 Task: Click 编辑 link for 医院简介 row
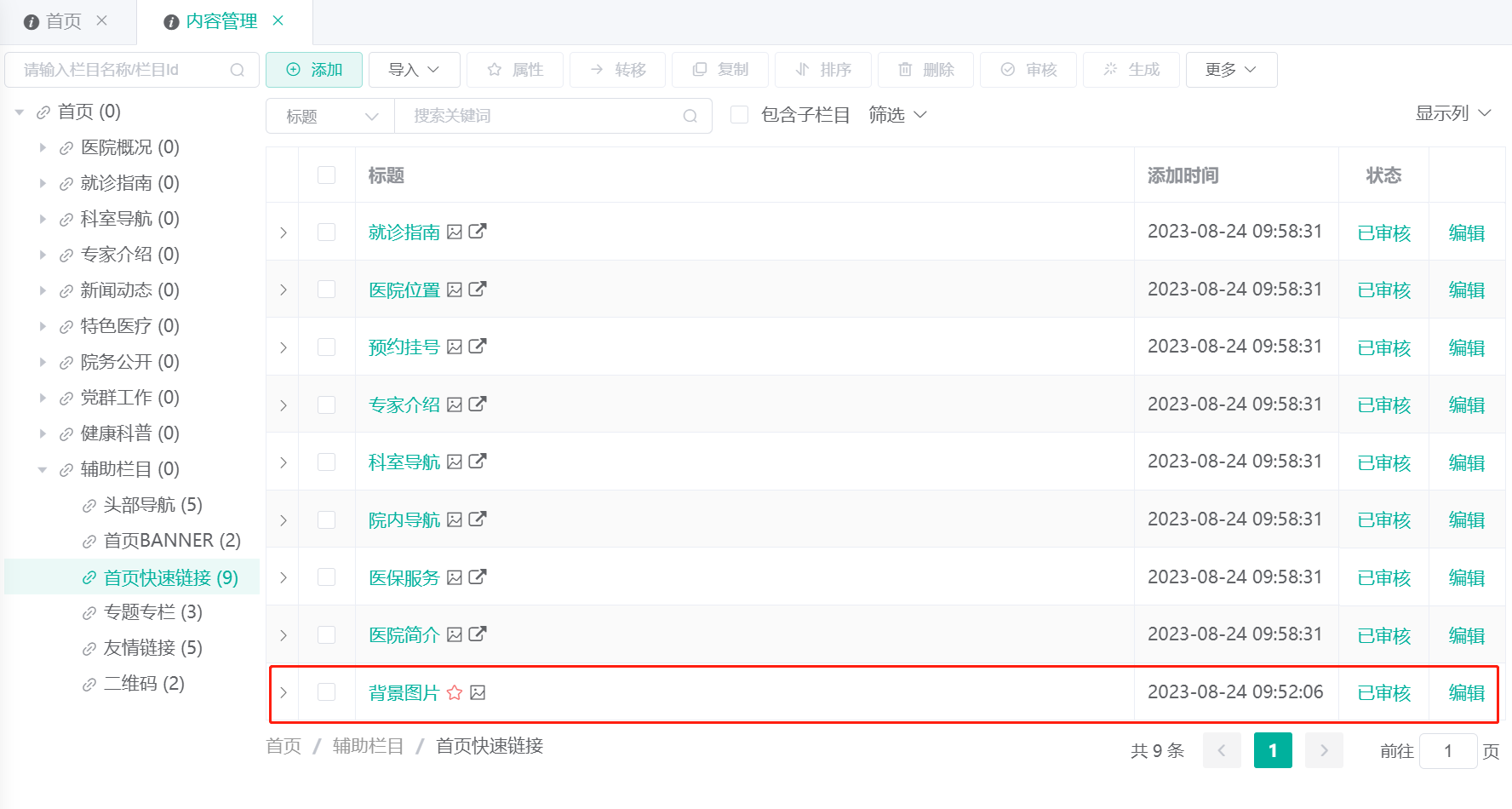(1466, 634)
